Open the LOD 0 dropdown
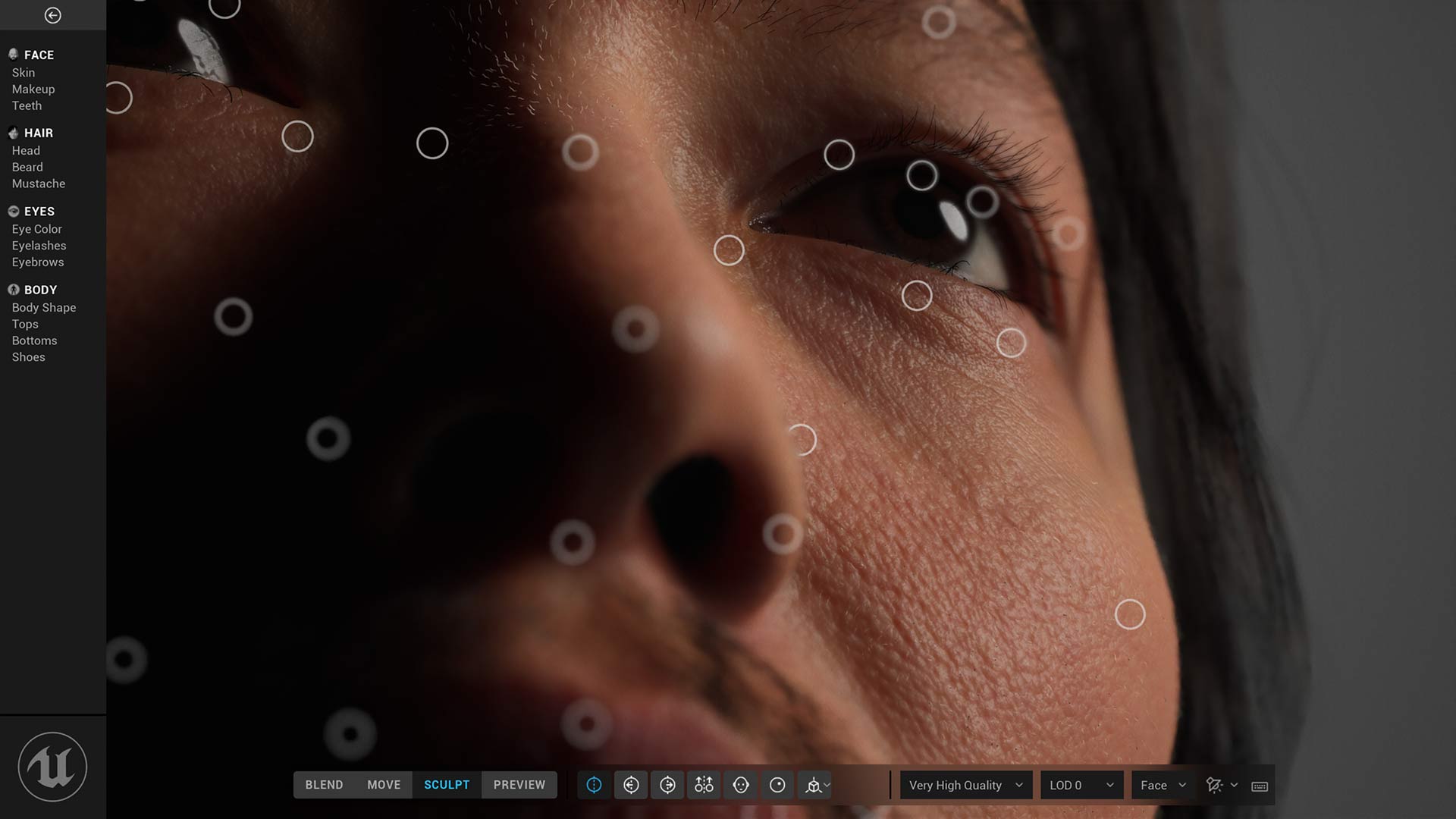Image resolution: width=1456 pixels, height=819 pixels. point(1082,786)
